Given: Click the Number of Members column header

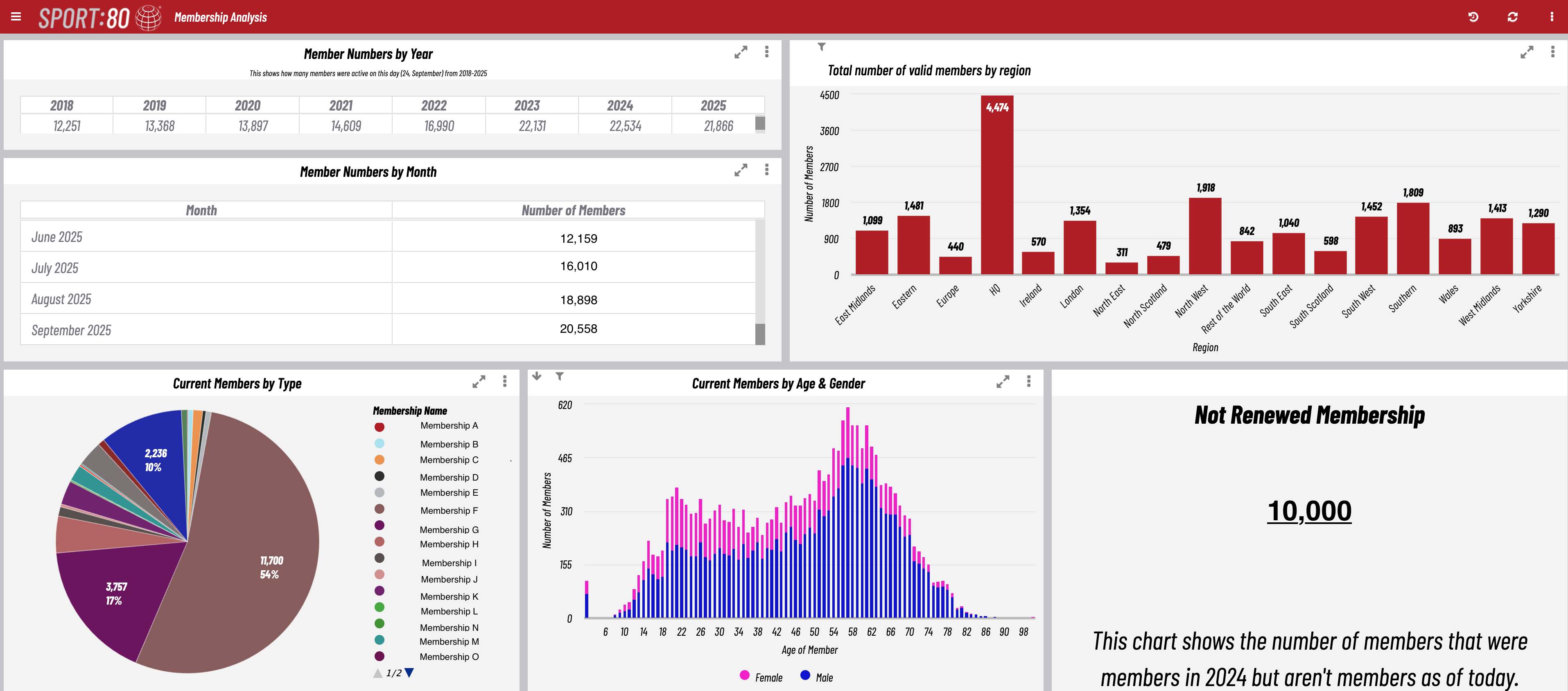Looking at the screenshot, I should [573, 211].
